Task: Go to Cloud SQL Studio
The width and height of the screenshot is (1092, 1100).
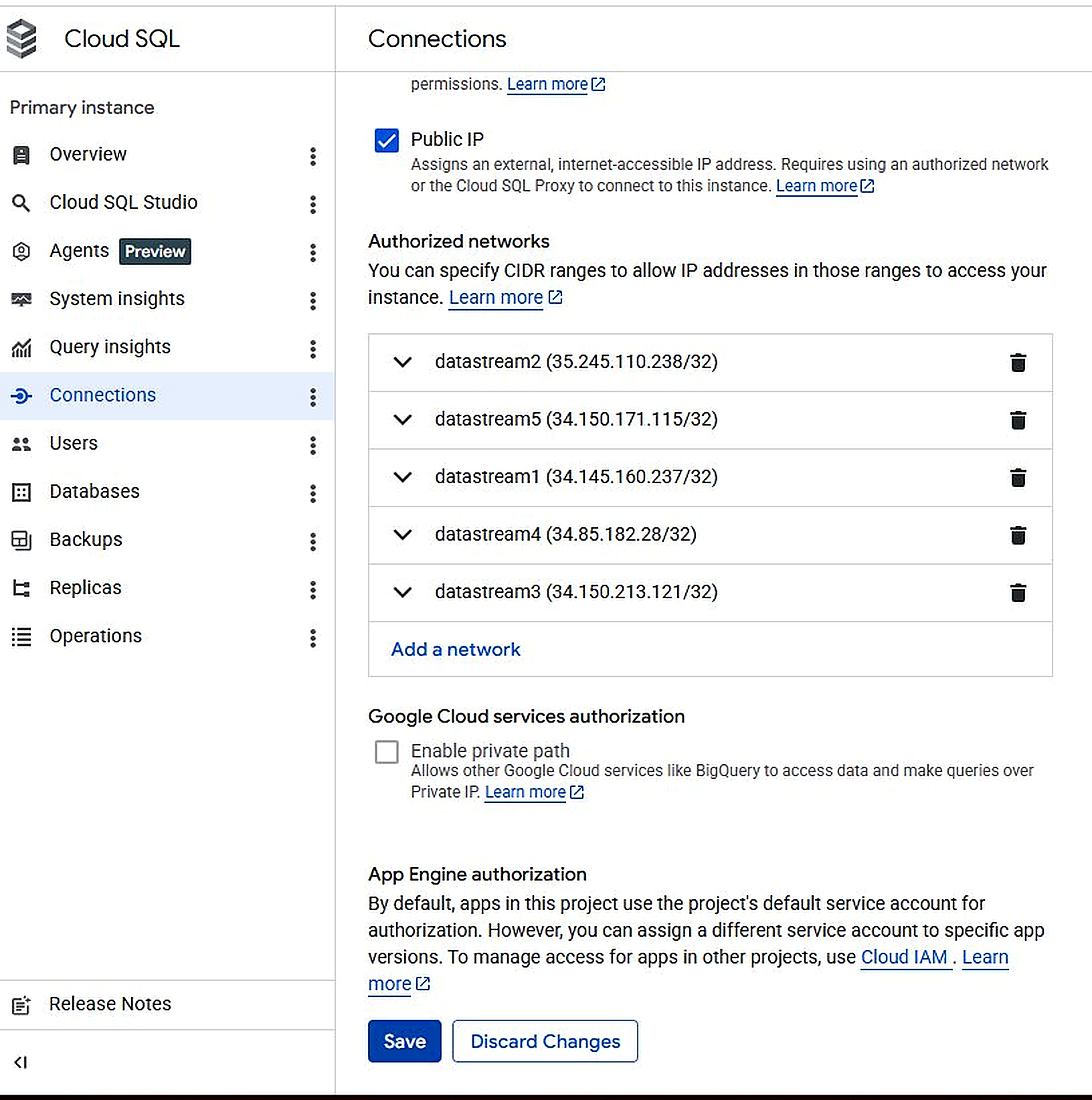Action: coord(123,202)
